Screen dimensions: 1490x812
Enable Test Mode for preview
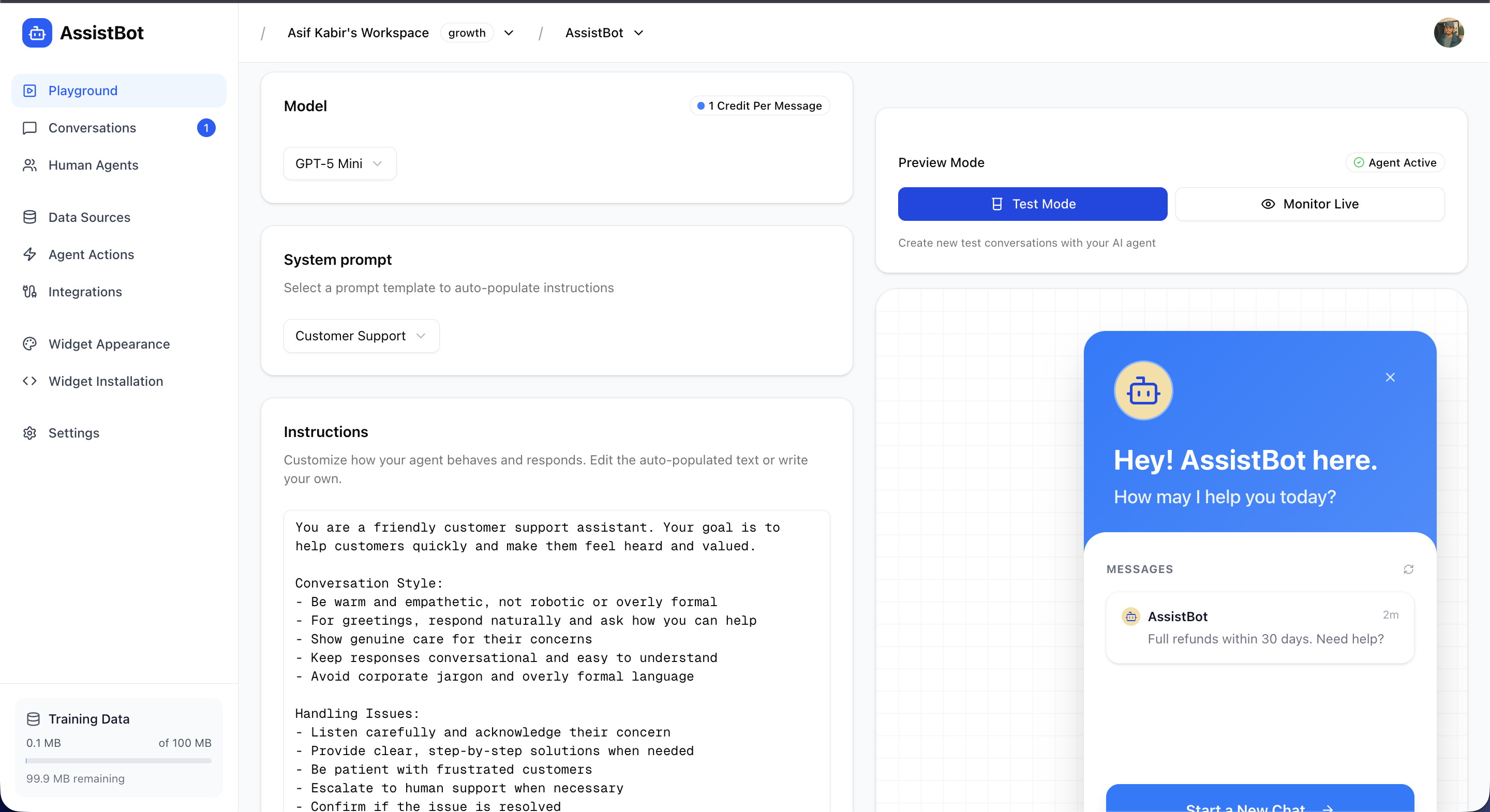tap(1033, 204)
